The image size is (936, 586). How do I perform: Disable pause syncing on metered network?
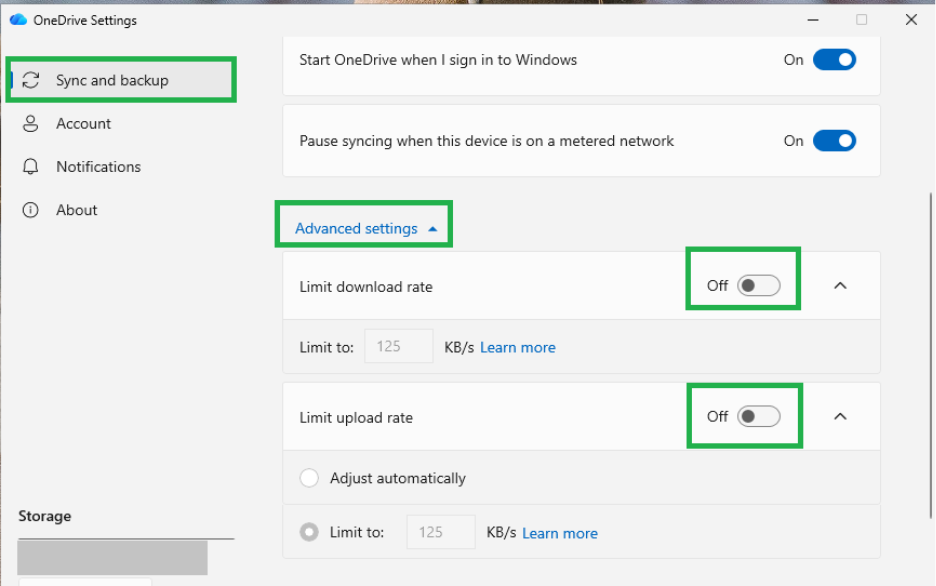[834, 141]
